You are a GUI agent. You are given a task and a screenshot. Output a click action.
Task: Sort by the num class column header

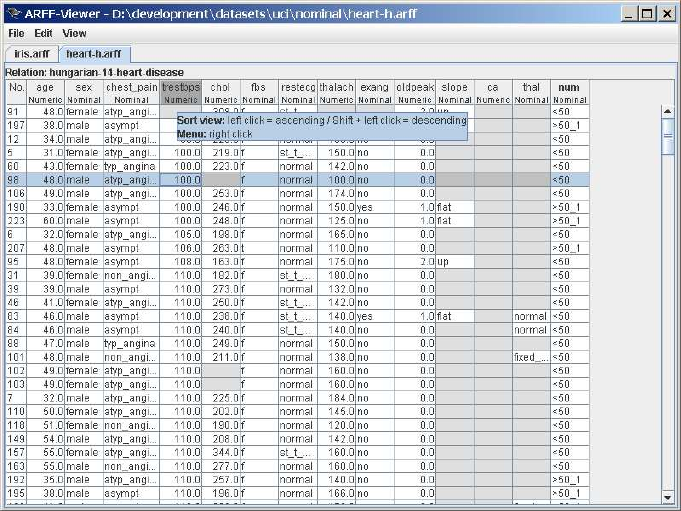[569, 93]
